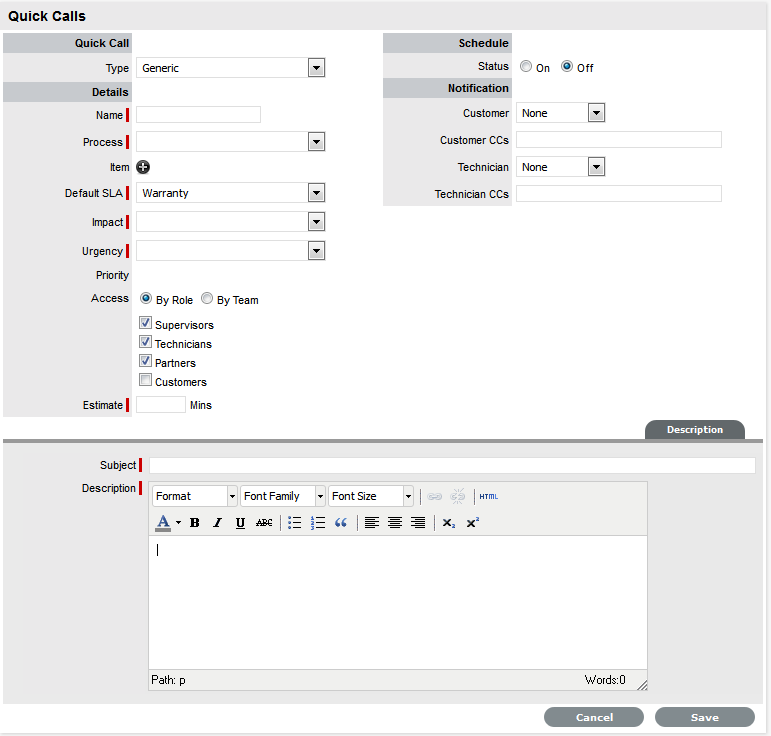Viewport: 771px width, 736px height.
Task: Select Access By Team
Action: coord(207,298)
